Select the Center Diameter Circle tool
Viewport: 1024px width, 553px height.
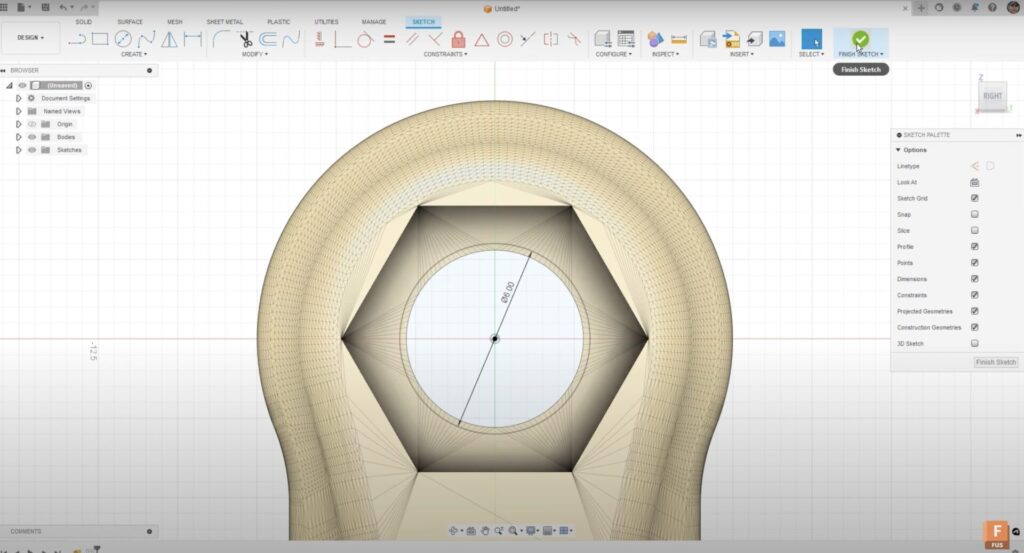coord(123,40)
